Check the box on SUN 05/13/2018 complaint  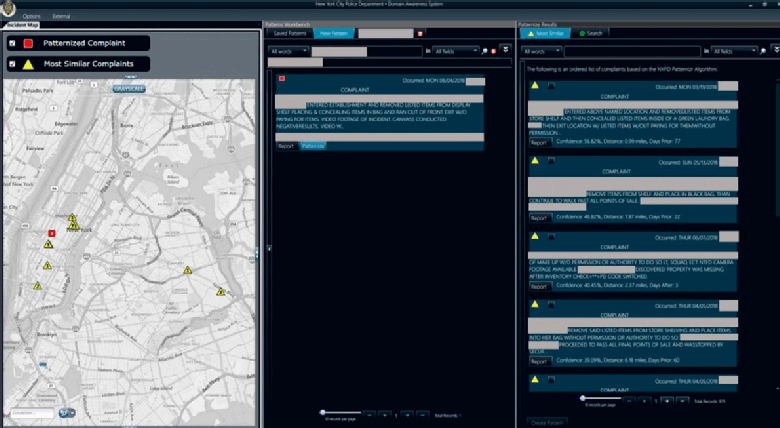551,161
